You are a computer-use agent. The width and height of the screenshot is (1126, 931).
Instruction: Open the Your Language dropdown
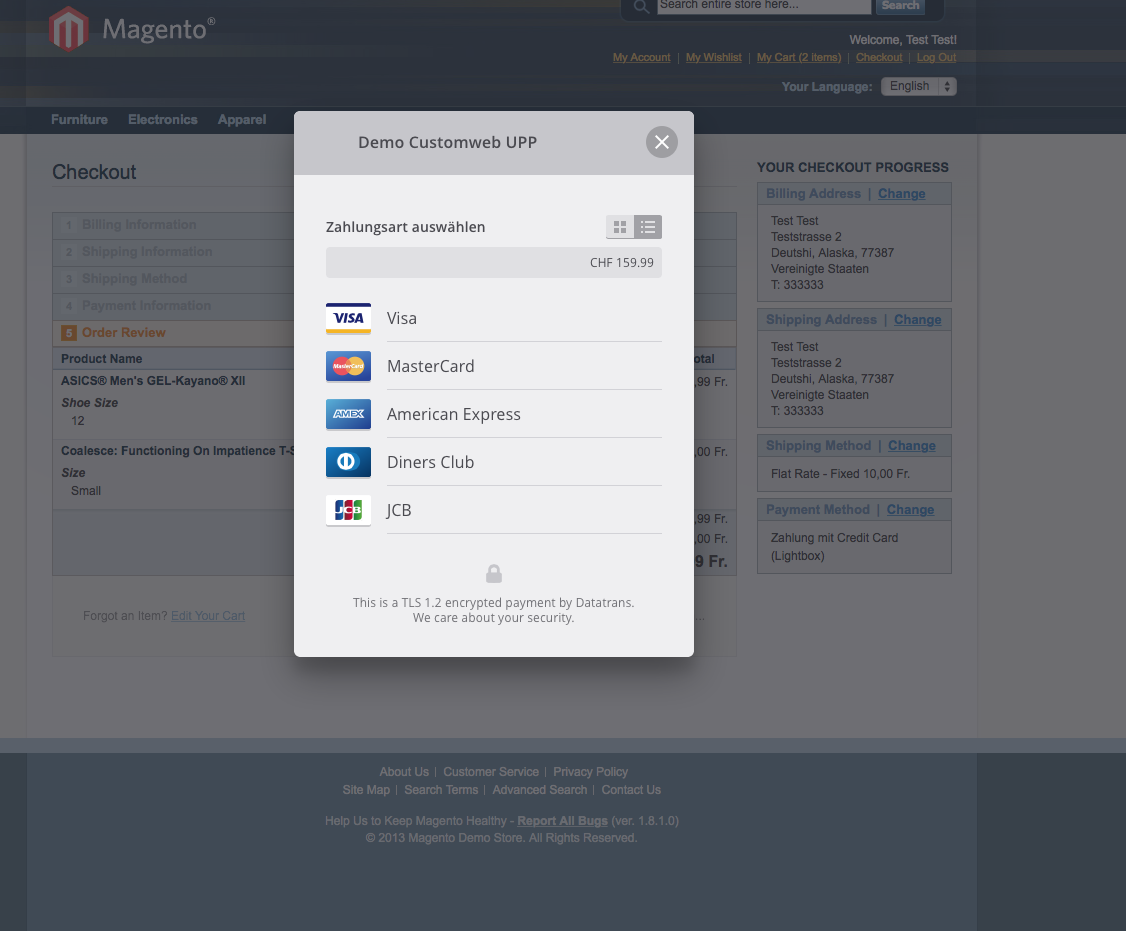[x=918, y=86]
